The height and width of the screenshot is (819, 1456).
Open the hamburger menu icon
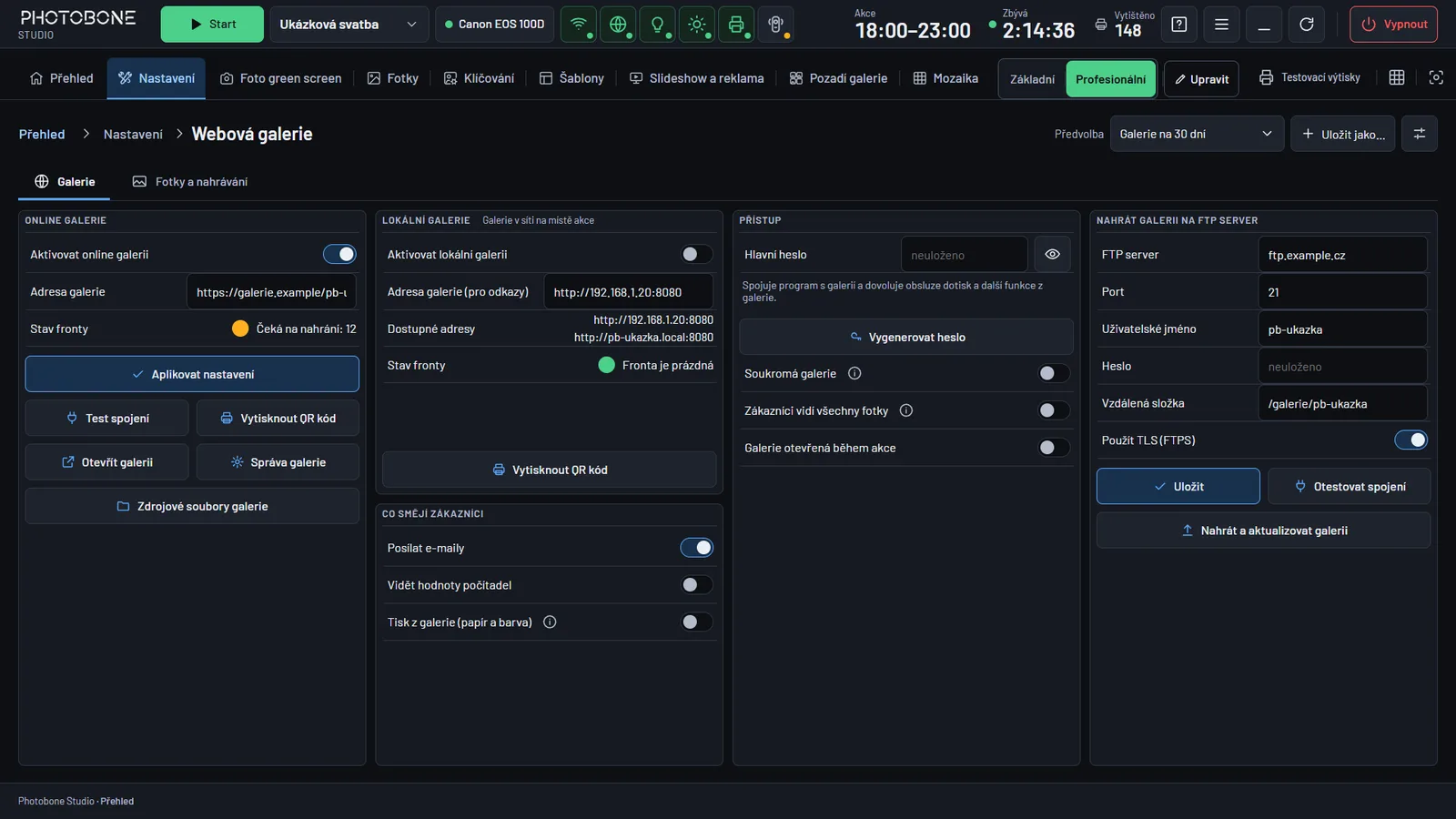(x=1221, y=25)
